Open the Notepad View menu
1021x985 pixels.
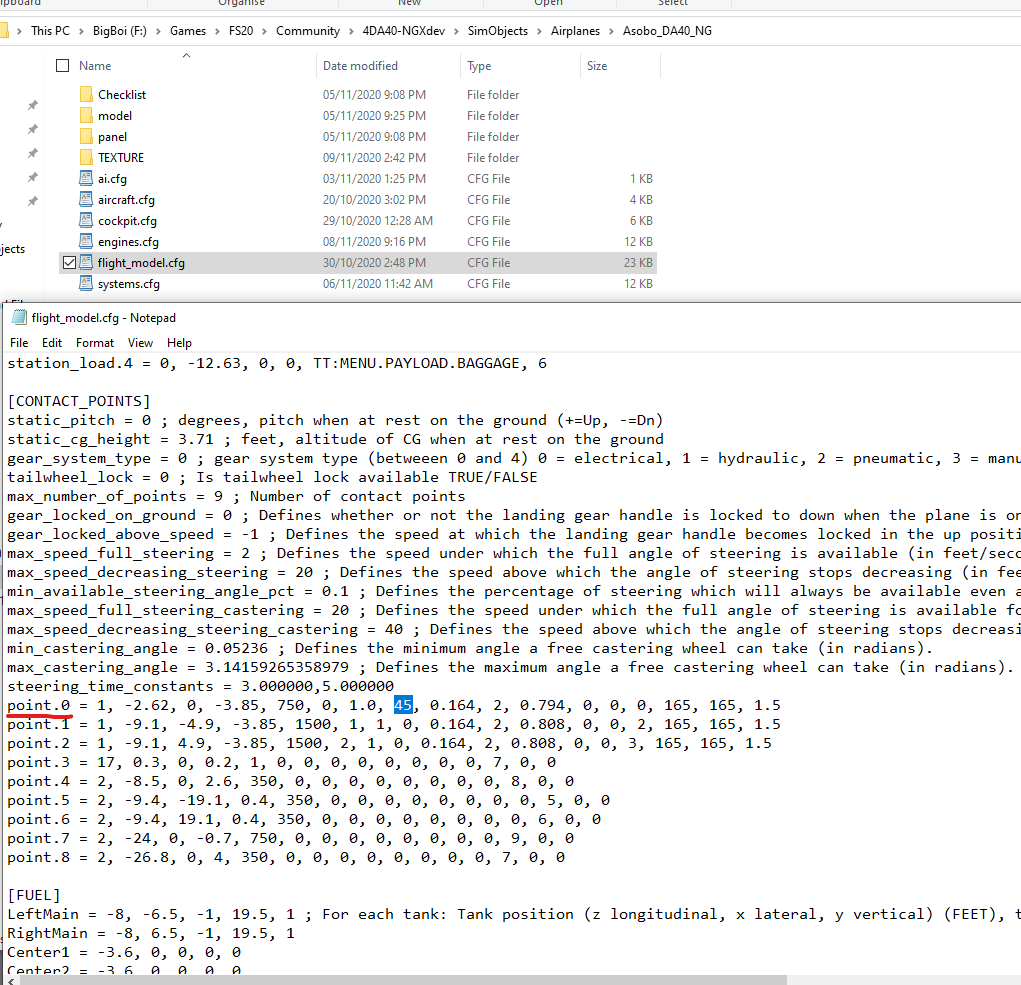(140, 342)
